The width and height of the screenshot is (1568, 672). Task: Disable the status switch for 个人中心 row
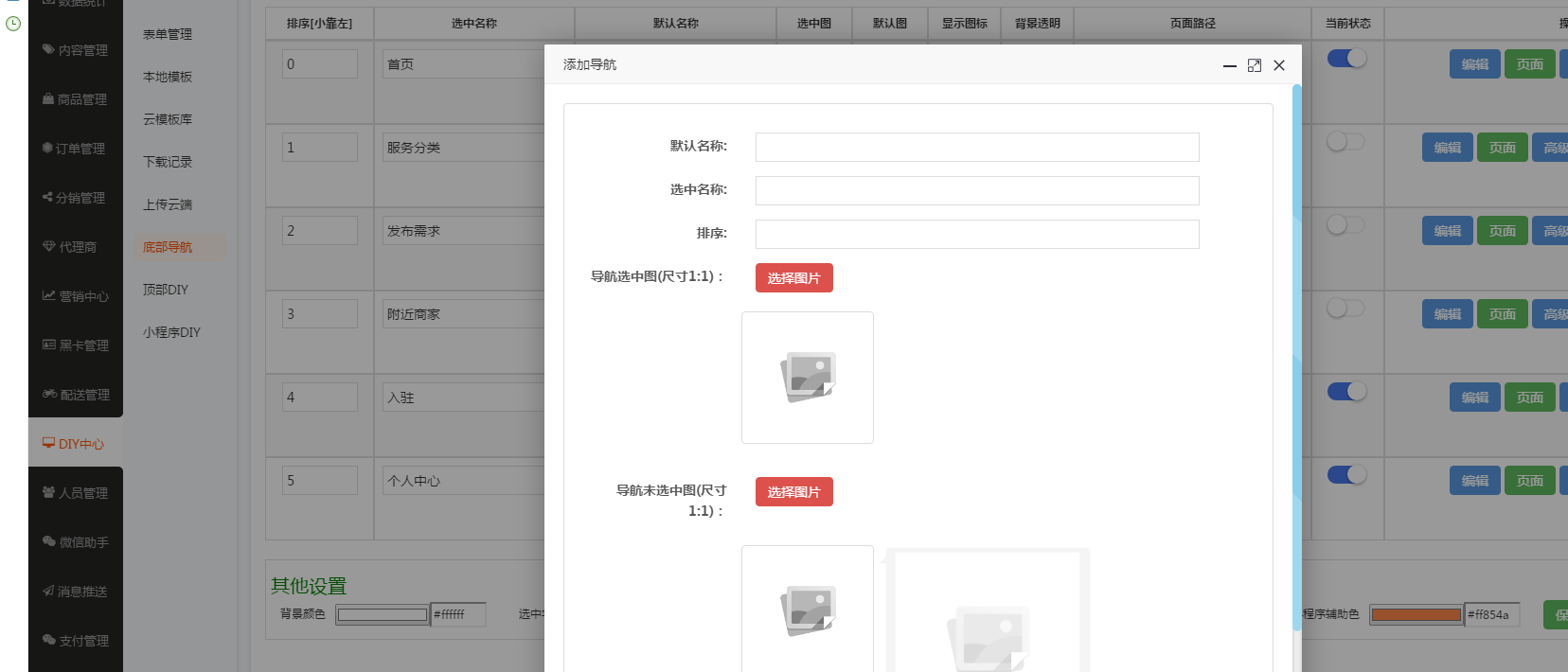1346,475
